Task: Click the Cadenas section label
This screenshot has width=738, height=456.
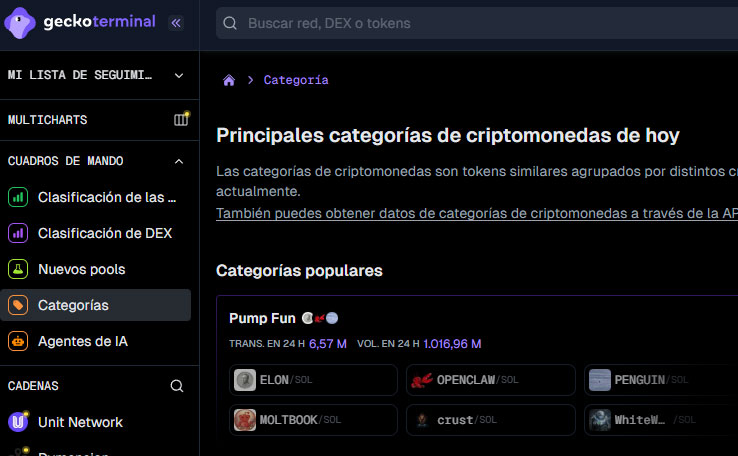Action: click(33, 386)
